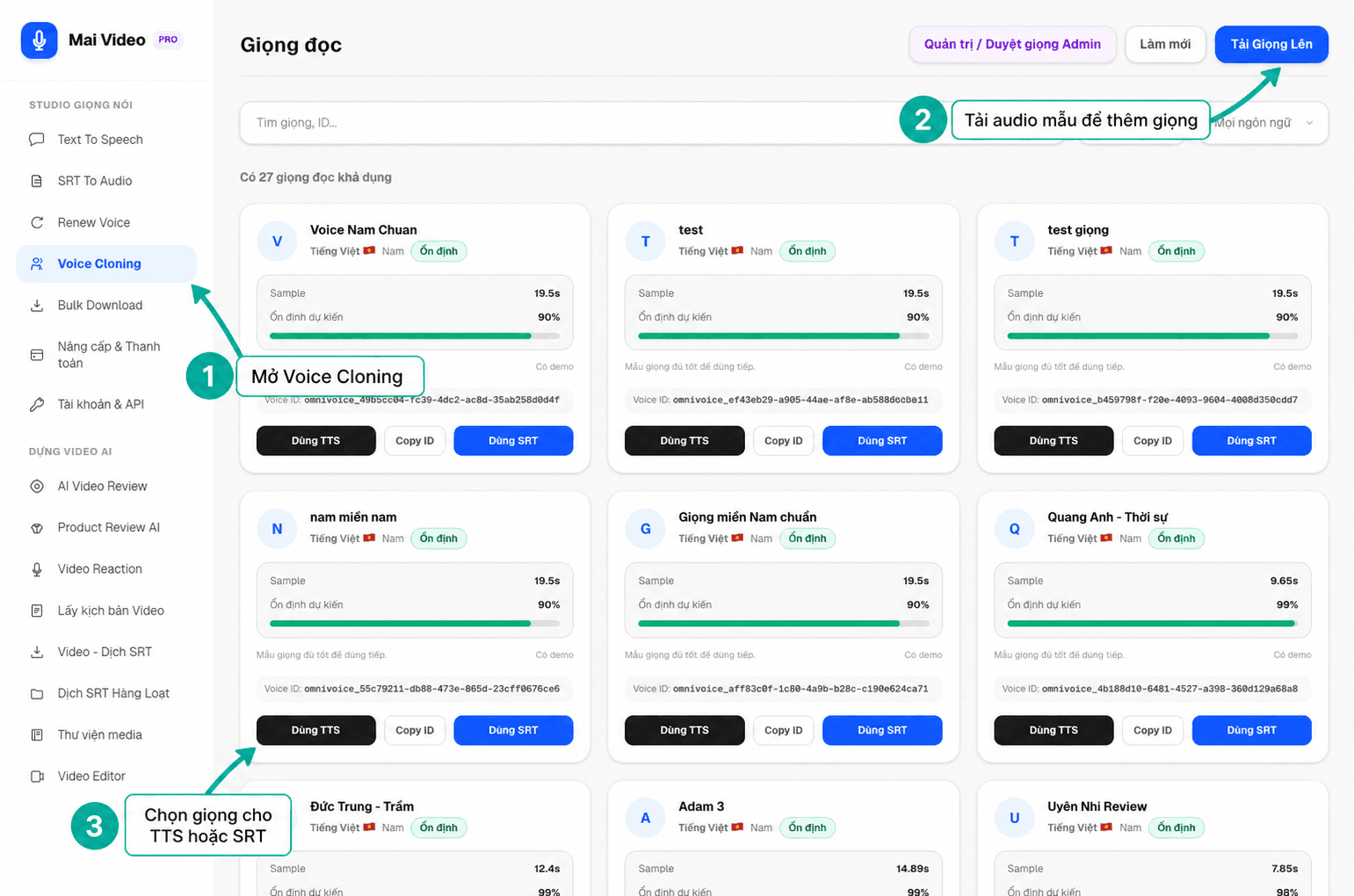Click the Voice Cloning people icon
The height and width of the screenshot is (896, 1354).
coord(37,264)
